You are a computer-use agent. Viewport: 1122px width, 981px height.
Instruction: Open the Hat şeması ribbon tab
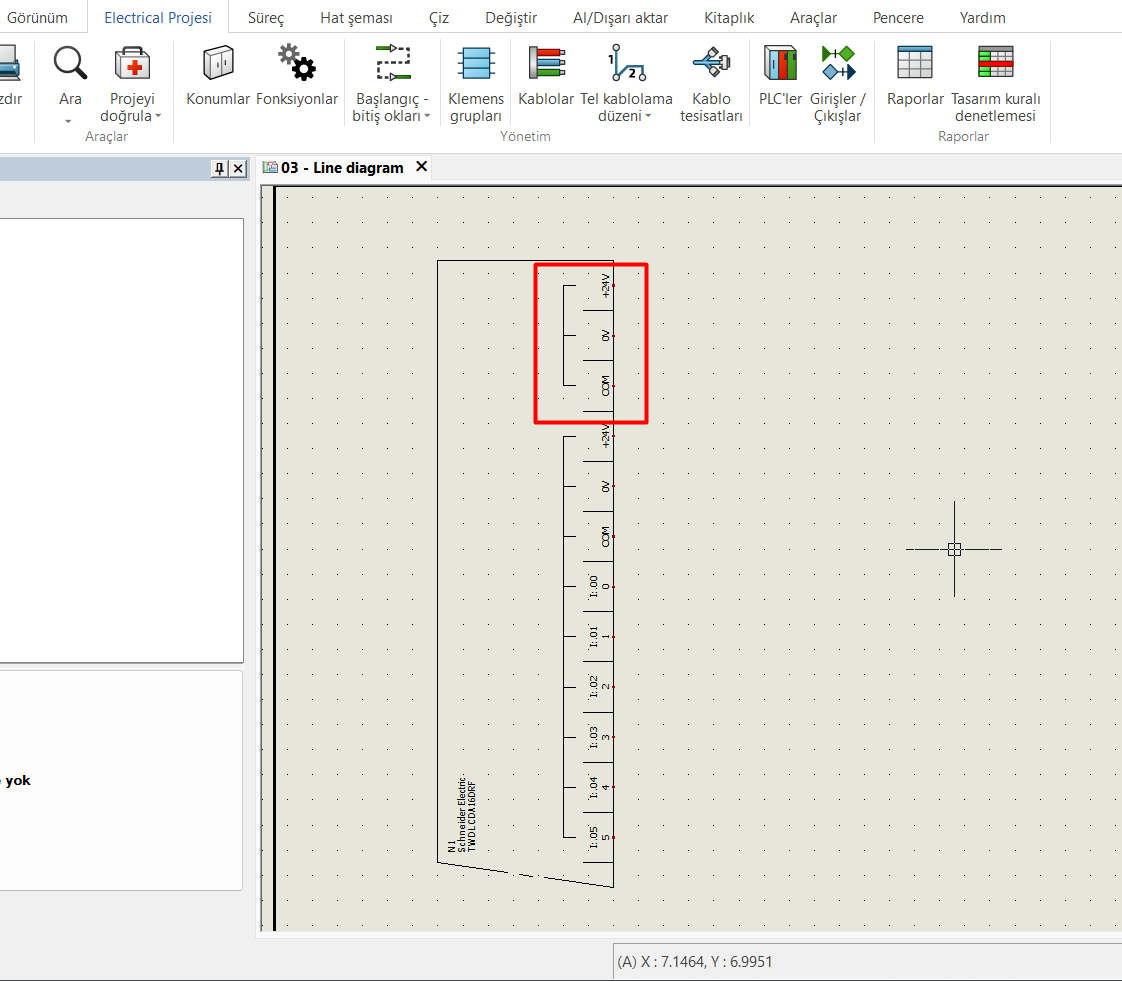click(x=356, y=18)
